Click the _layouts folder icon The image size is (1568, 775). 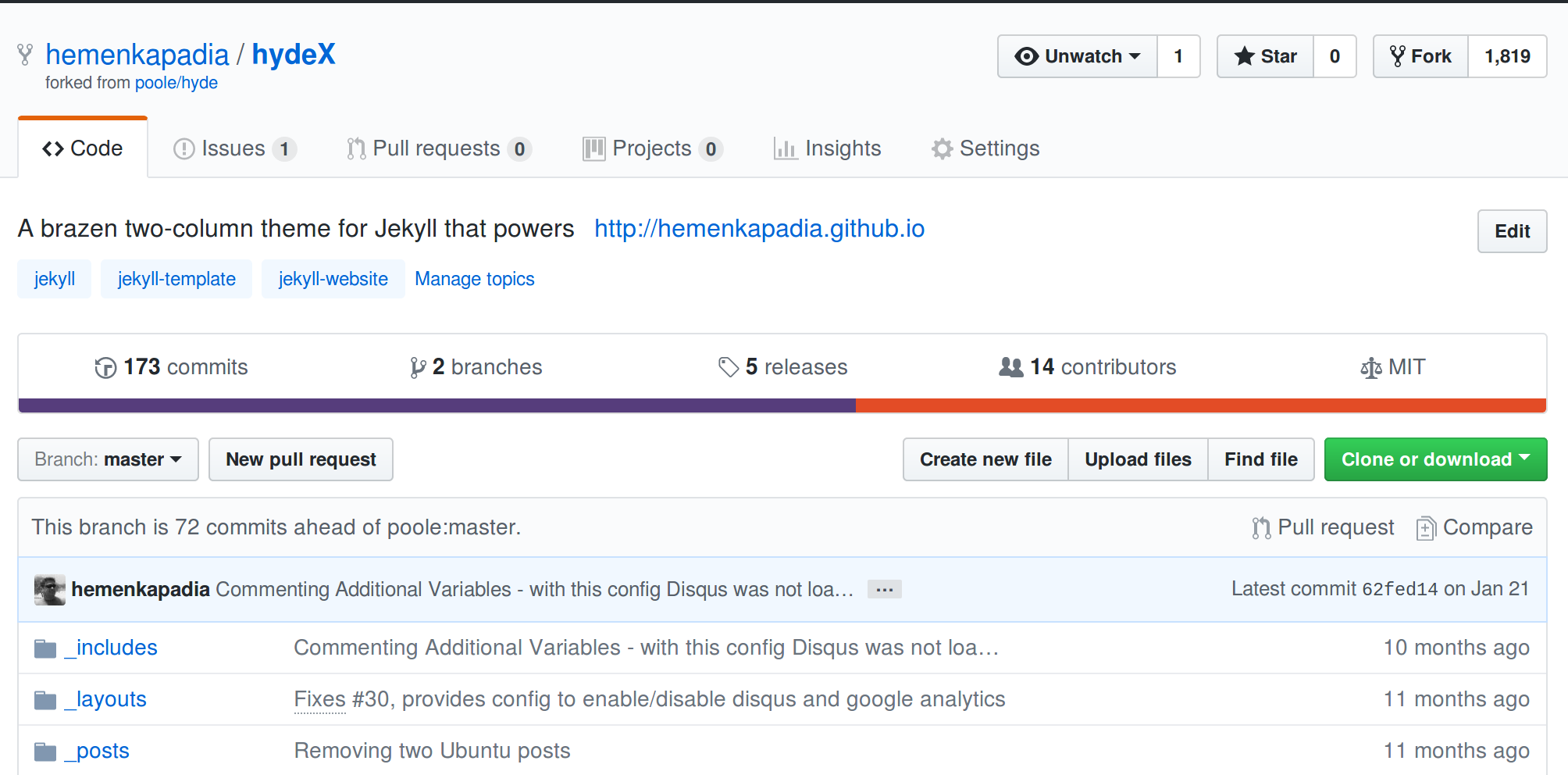point(45,700)
